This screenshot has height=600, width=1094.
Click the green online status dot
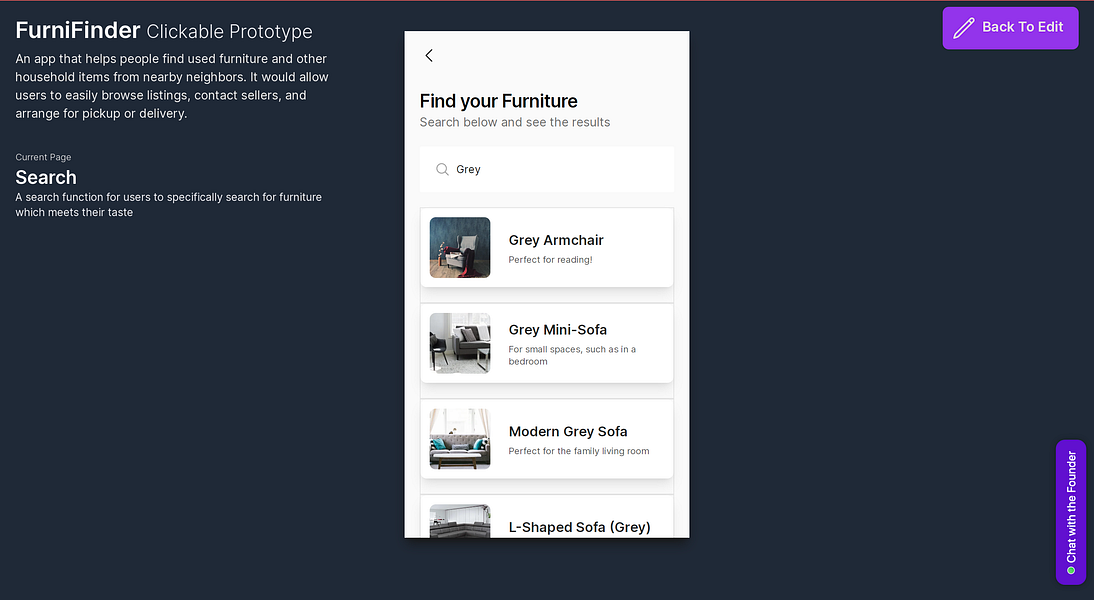pyautogui.click(x=1071, y=571)
